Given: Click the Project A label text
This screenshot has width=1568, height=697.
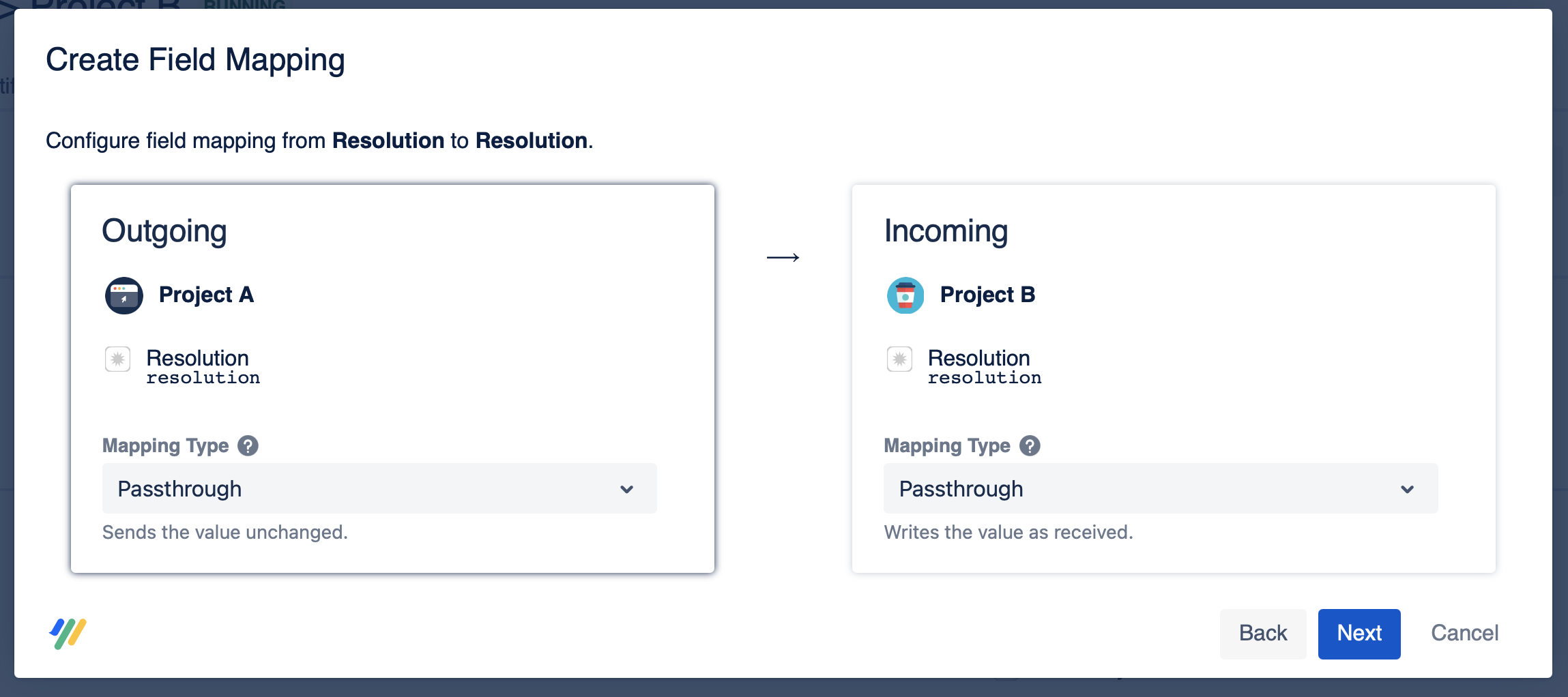Looking at the screenshot, I should coord(206,295).
